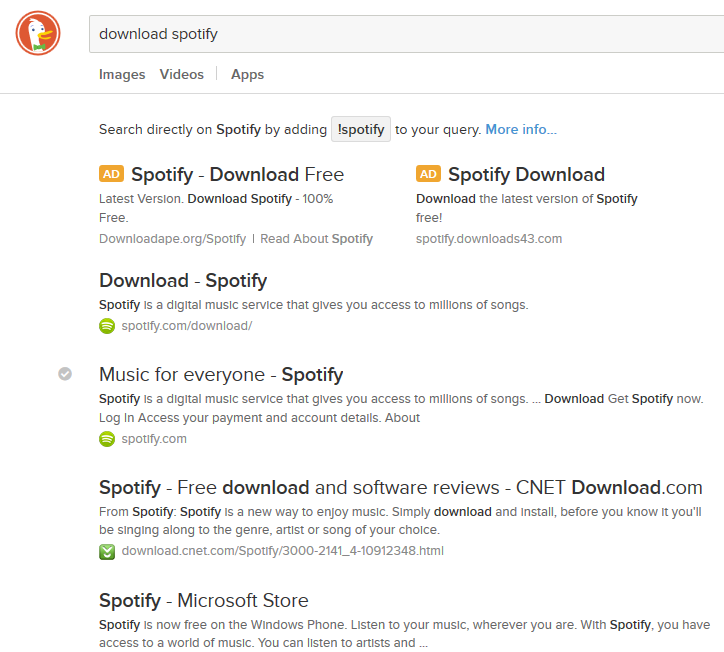Open the Music for everyone - Spotify result

point(221,375)
